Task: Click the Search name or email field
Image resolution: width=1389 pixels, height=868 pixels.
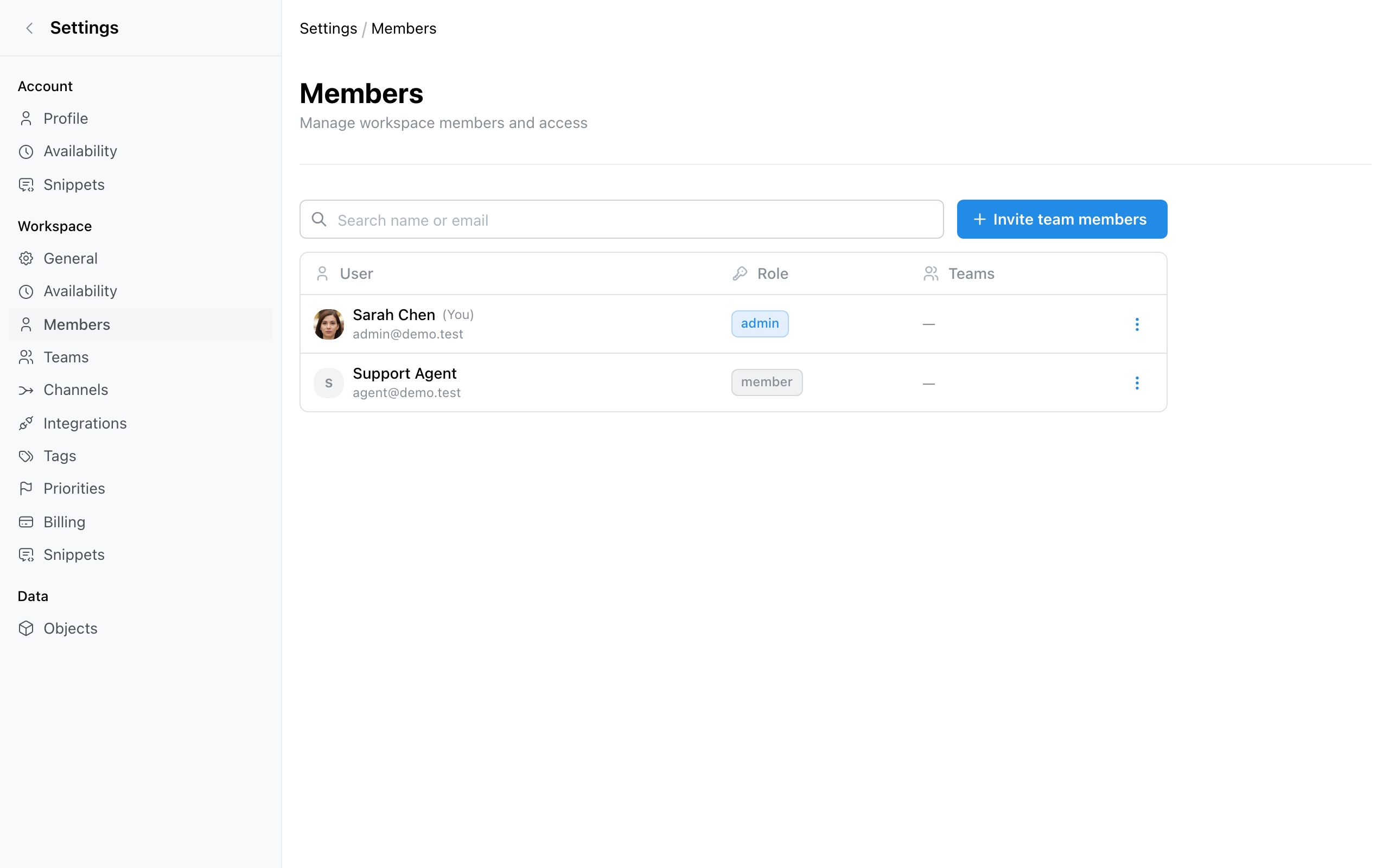Action: point(621,219)
